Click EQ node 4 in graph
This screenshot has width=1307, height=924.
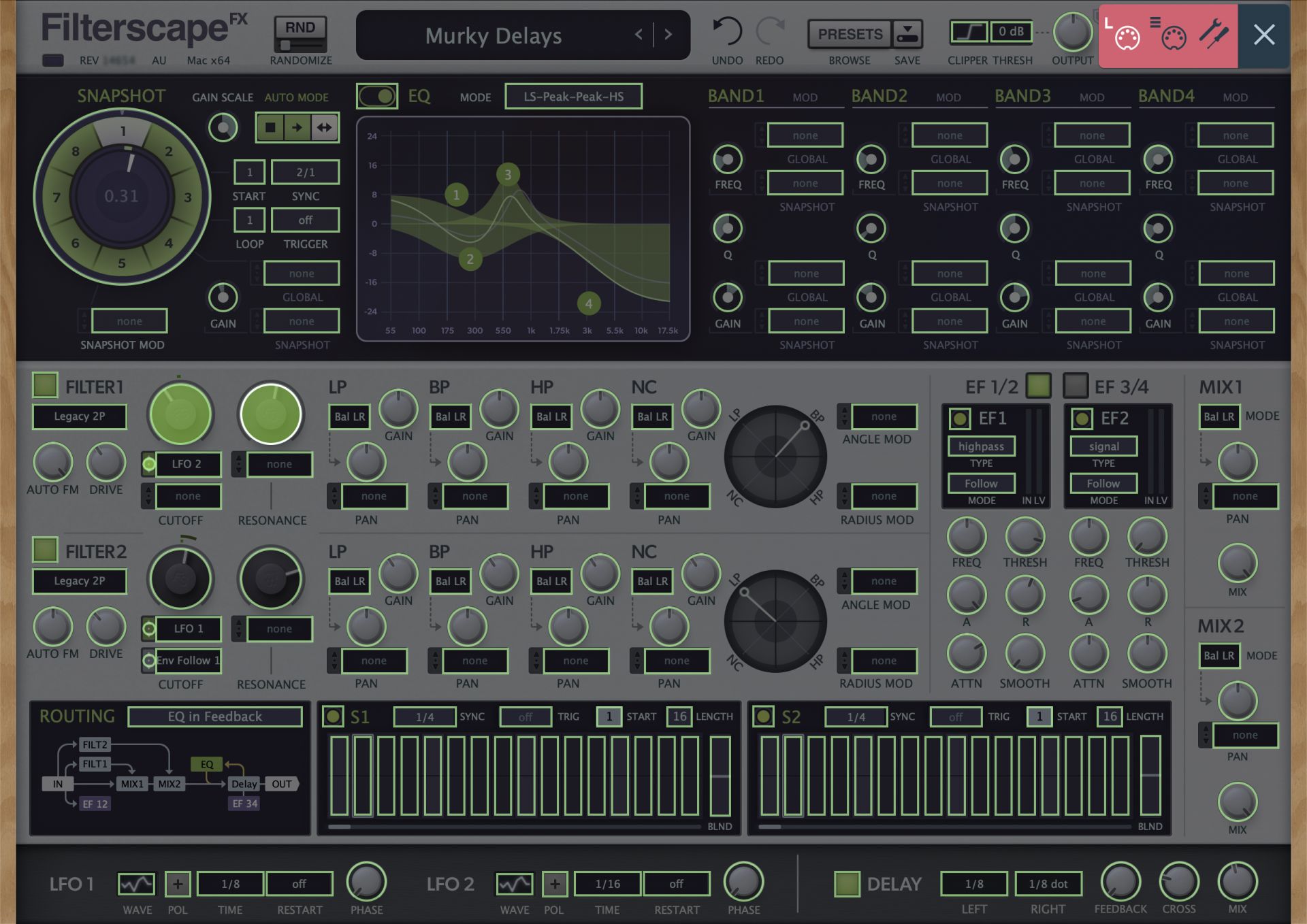point(589,303)
